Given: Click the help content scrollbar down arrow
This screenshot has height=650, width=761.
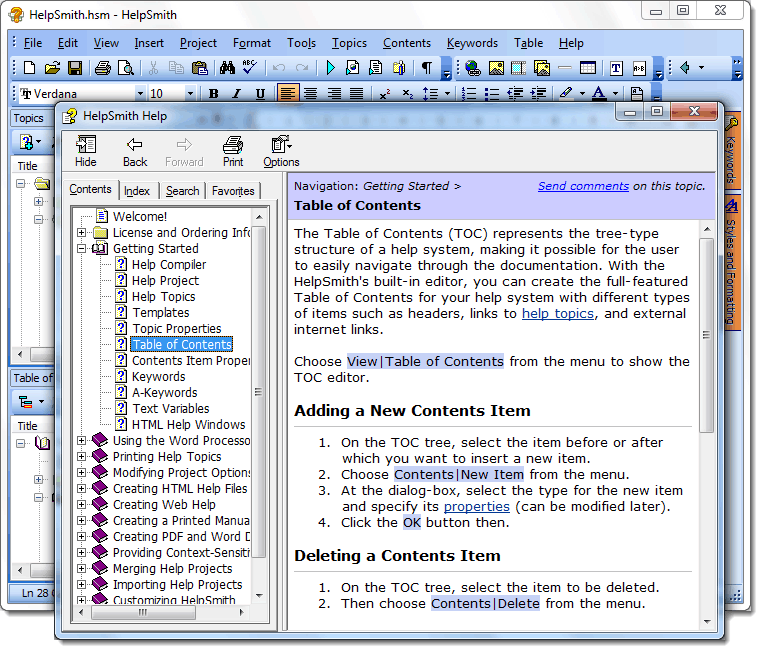Looking at the screenshot, I should (707, 622).
